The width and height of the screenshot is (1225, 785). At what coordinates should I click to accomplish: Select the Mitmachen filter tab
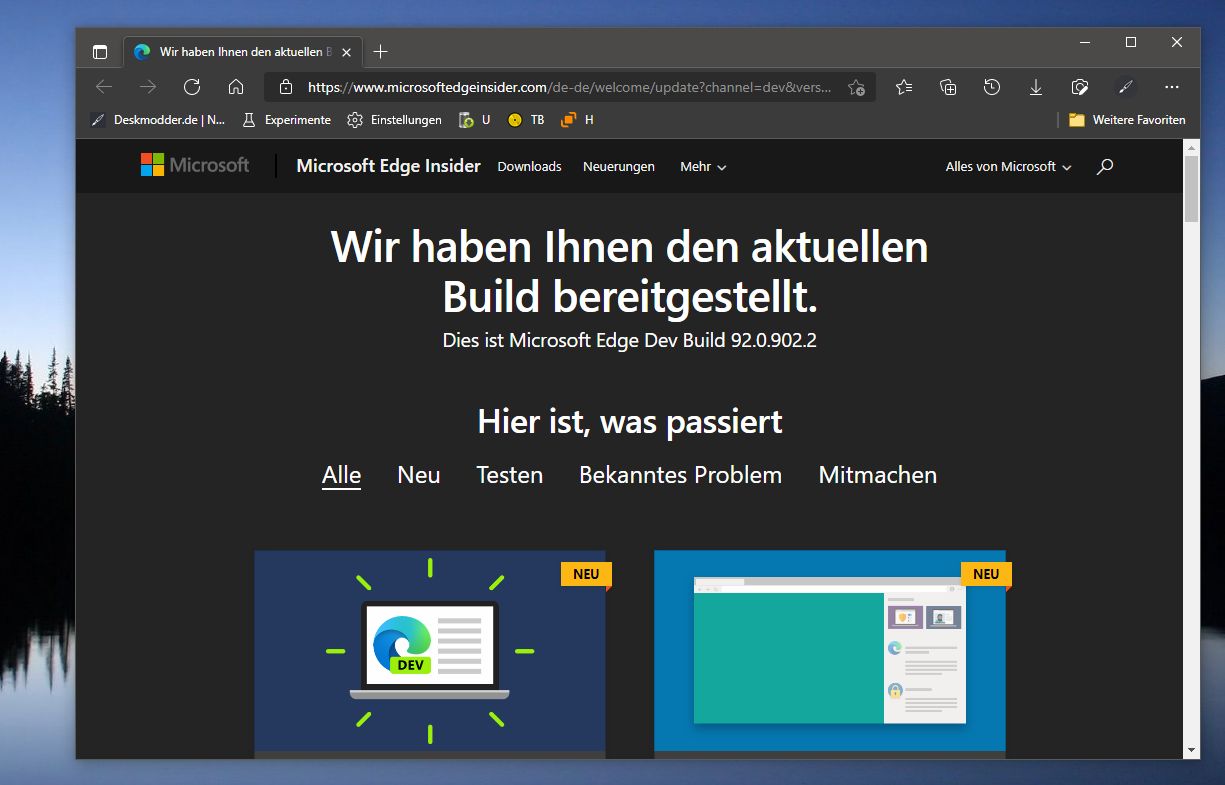click(x=877, y=475)
